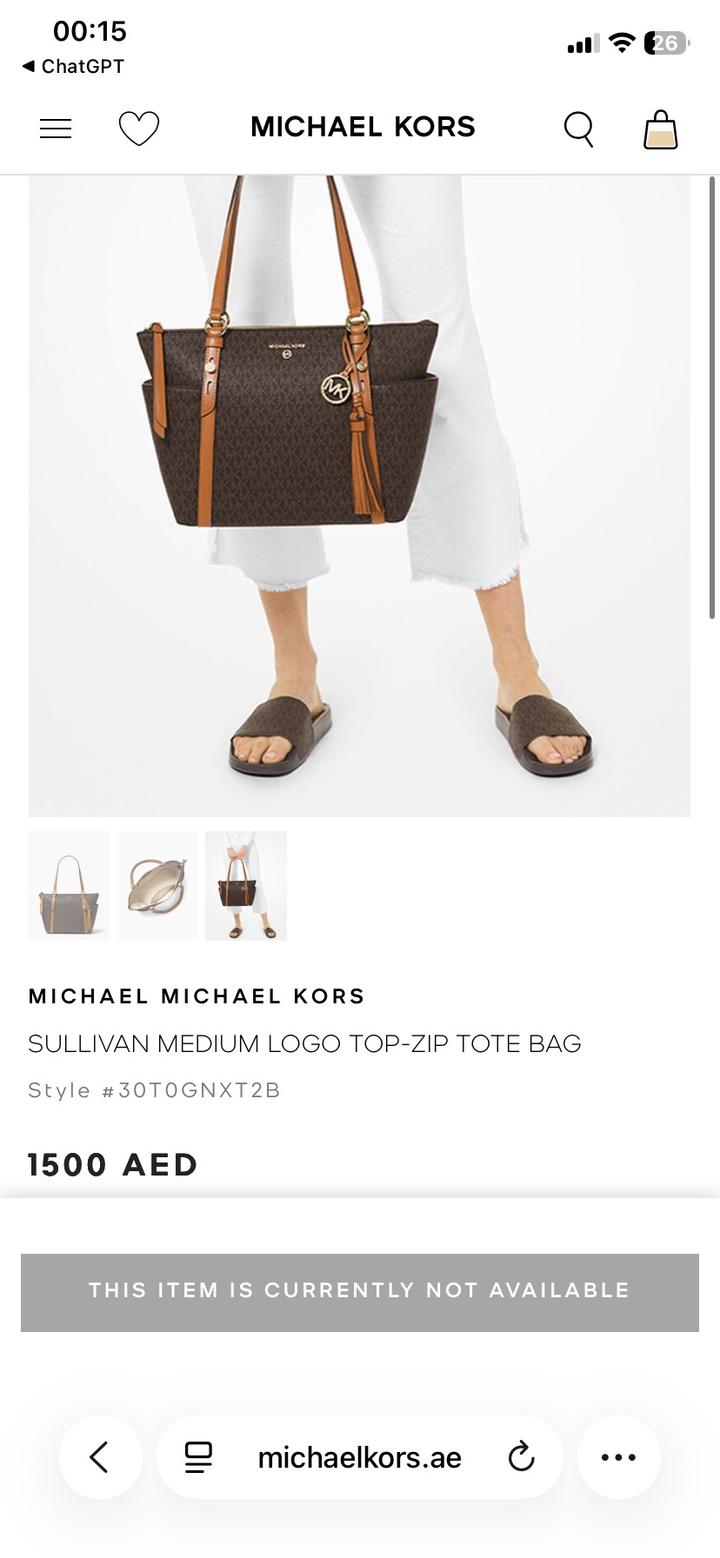720x1558 pixels.
Task: Tap the search magnifier icon
Action: [579, 128]
